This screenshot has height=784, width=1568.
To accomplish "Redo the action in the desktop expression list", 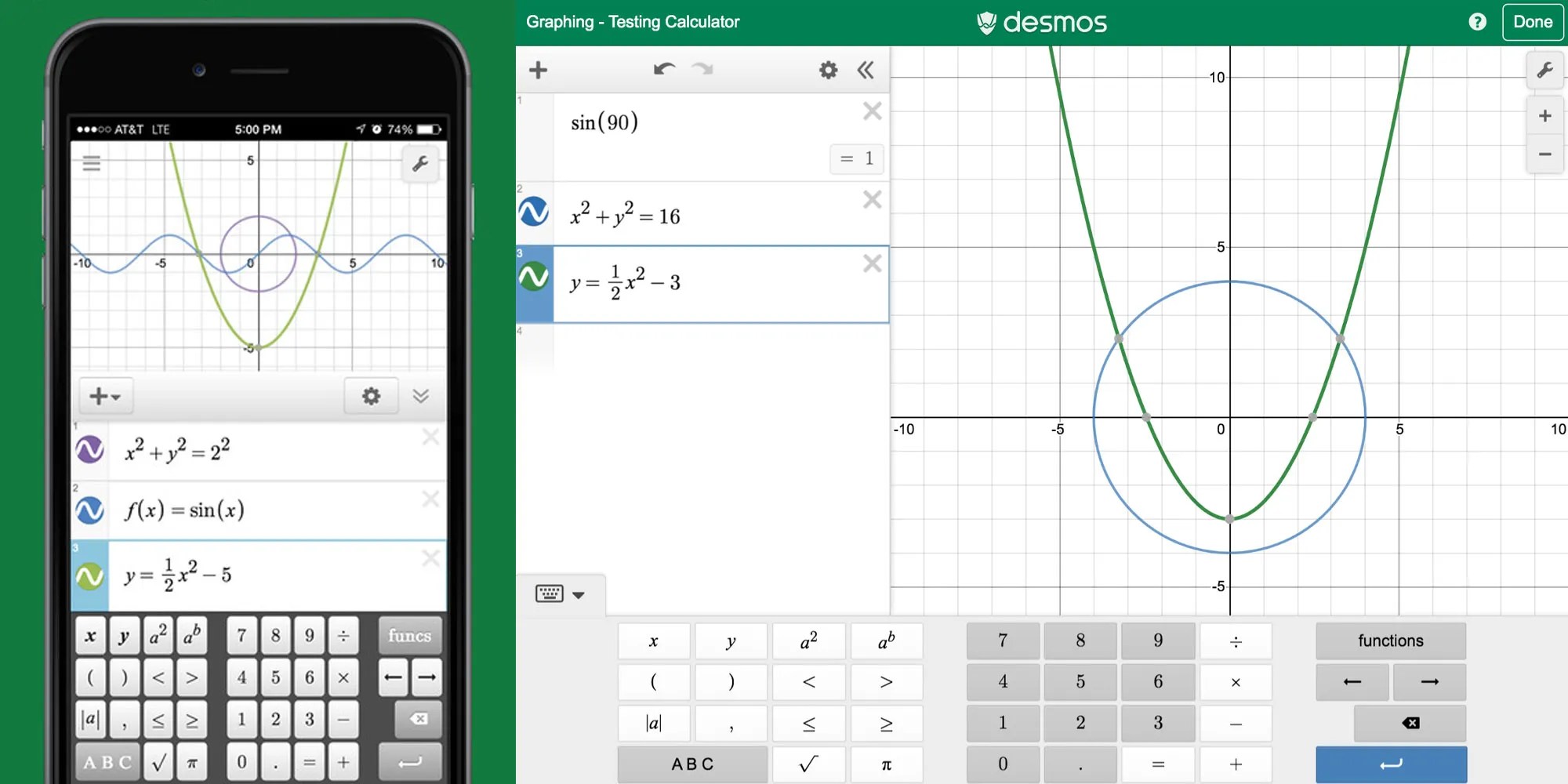I will click(x=702, y=69).
